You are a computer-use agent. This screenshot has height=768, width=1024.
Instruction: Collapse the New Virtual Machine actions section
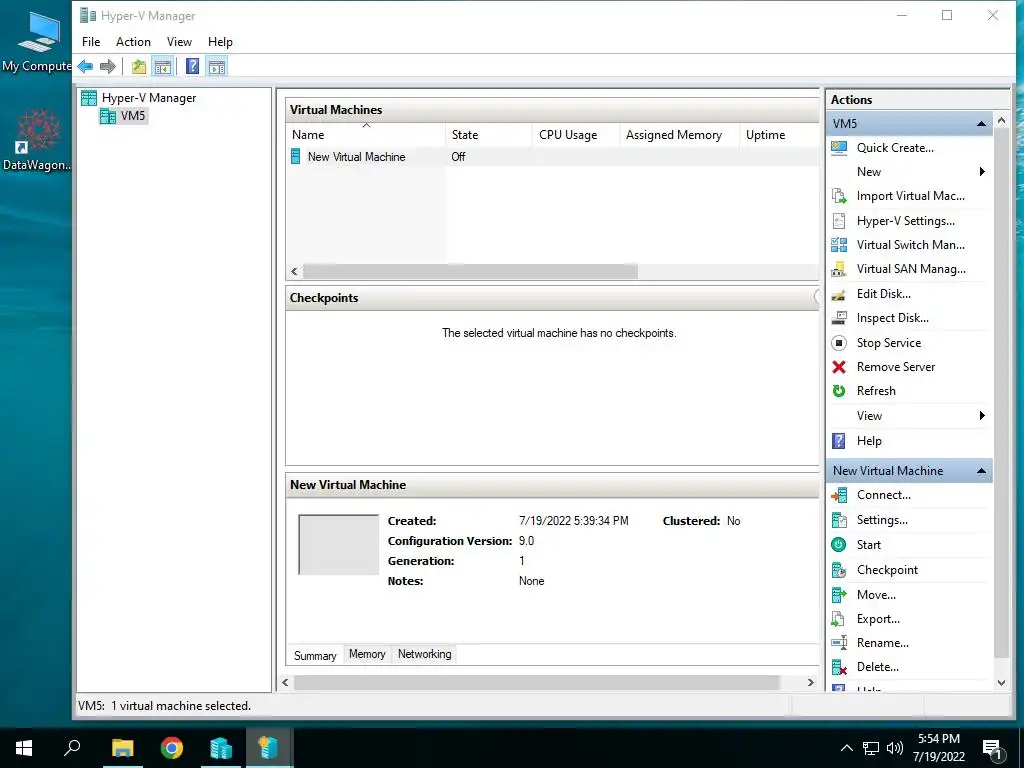981,471
